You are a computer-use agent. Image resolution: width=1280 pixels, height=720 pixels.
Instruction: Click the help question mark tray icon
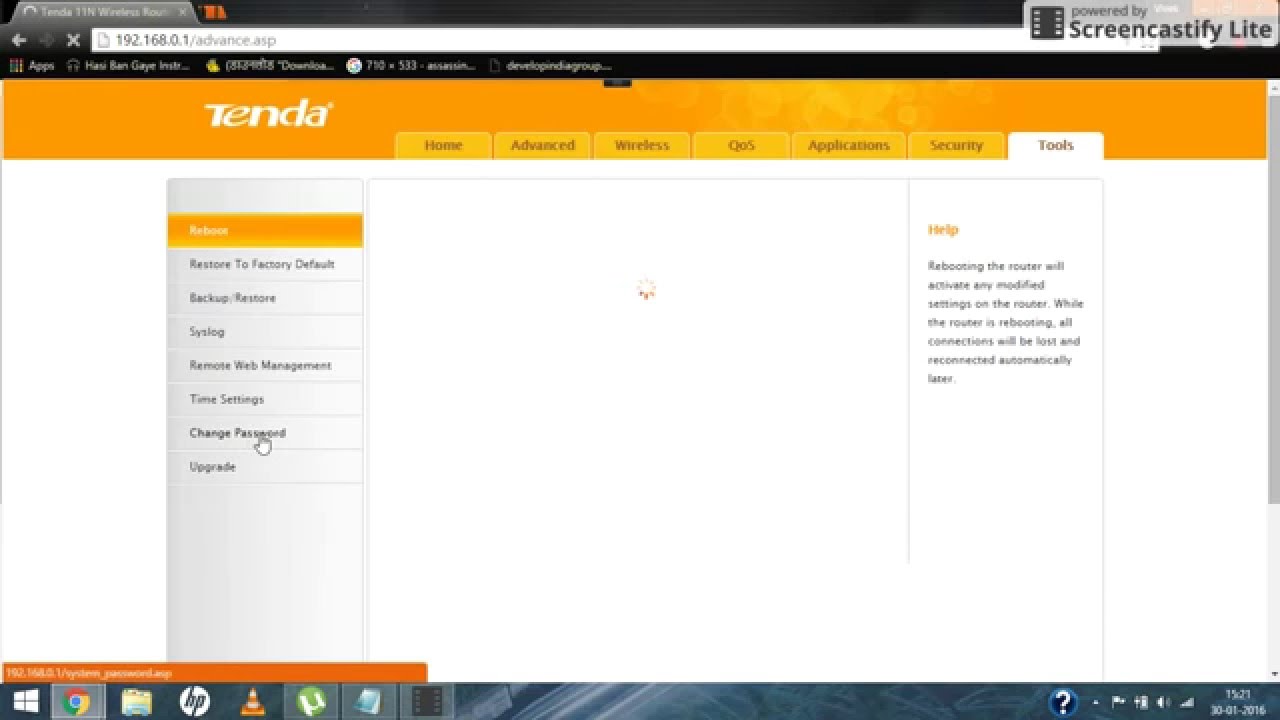point(1063,702)
